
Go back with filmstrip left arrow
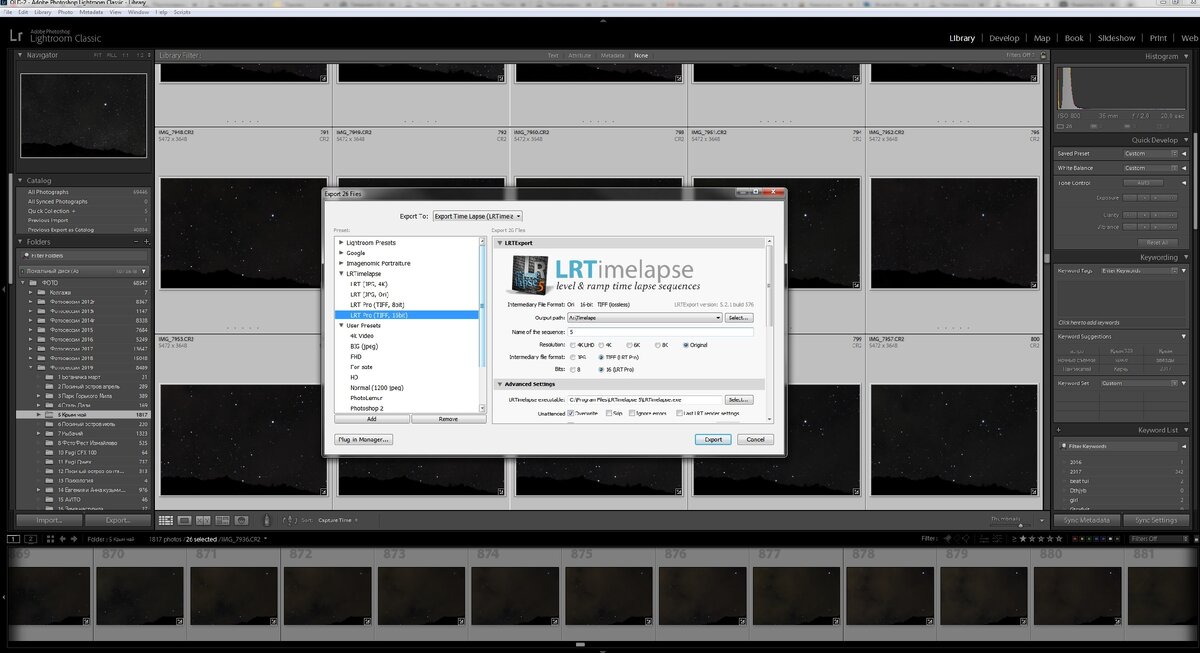(64, 539)
